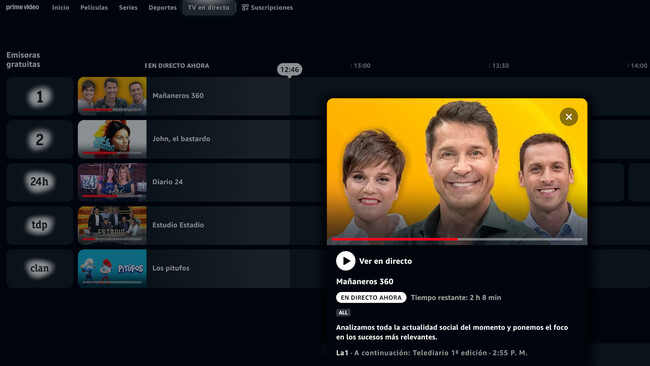Play Mañaneros 360 with the play icon
This screenshot has width=650, height=366.
point(345,261)
